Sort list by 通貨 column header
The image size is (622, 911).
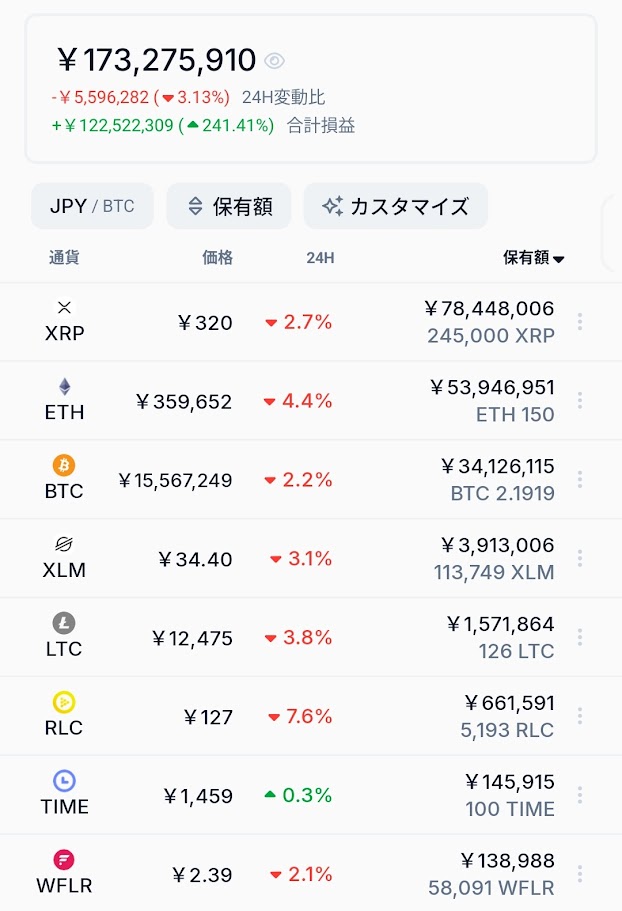click(x=64, y=257)
